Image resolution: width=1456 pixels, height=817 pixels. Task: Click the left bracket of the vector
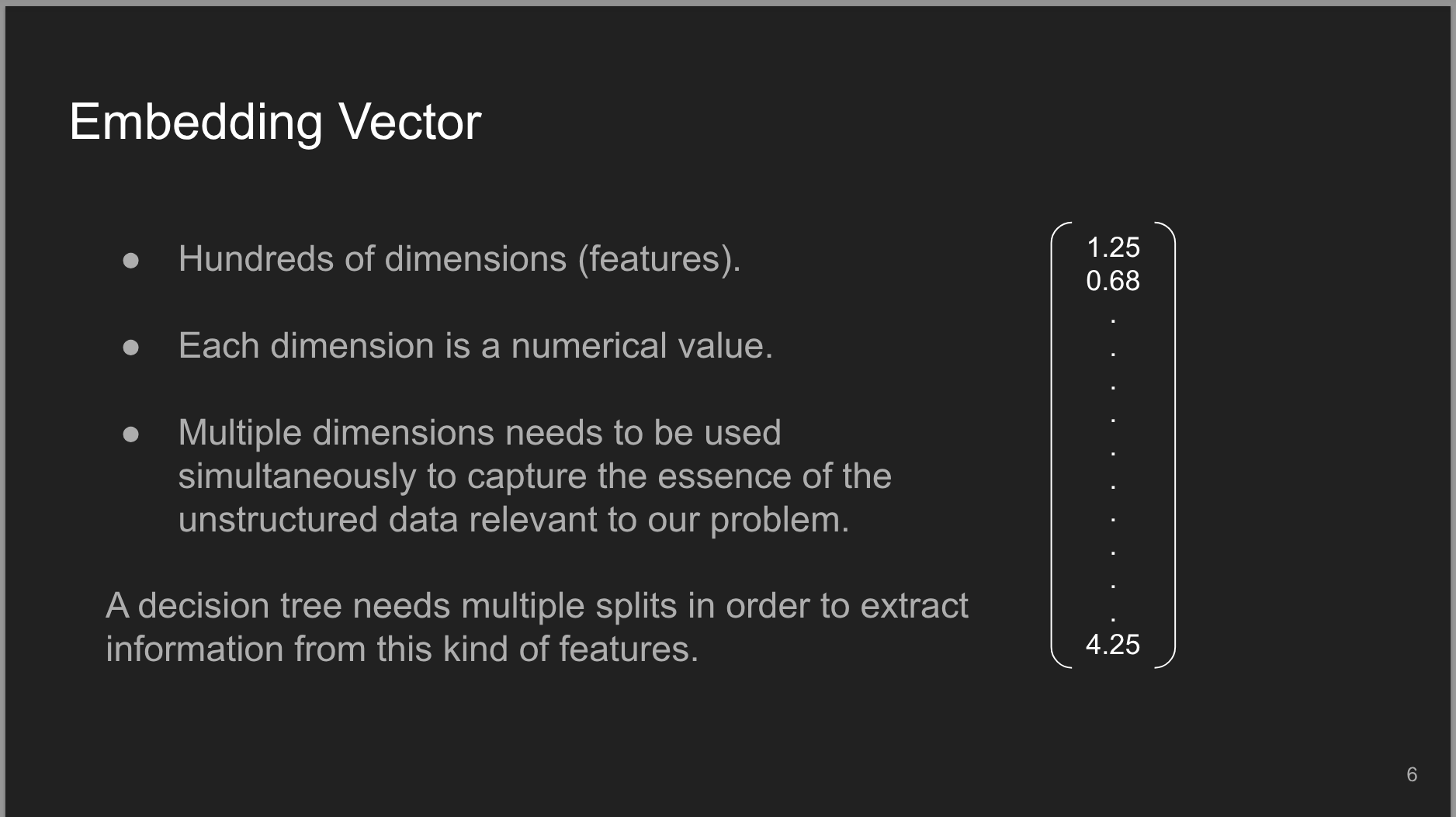coord(1053,445)
